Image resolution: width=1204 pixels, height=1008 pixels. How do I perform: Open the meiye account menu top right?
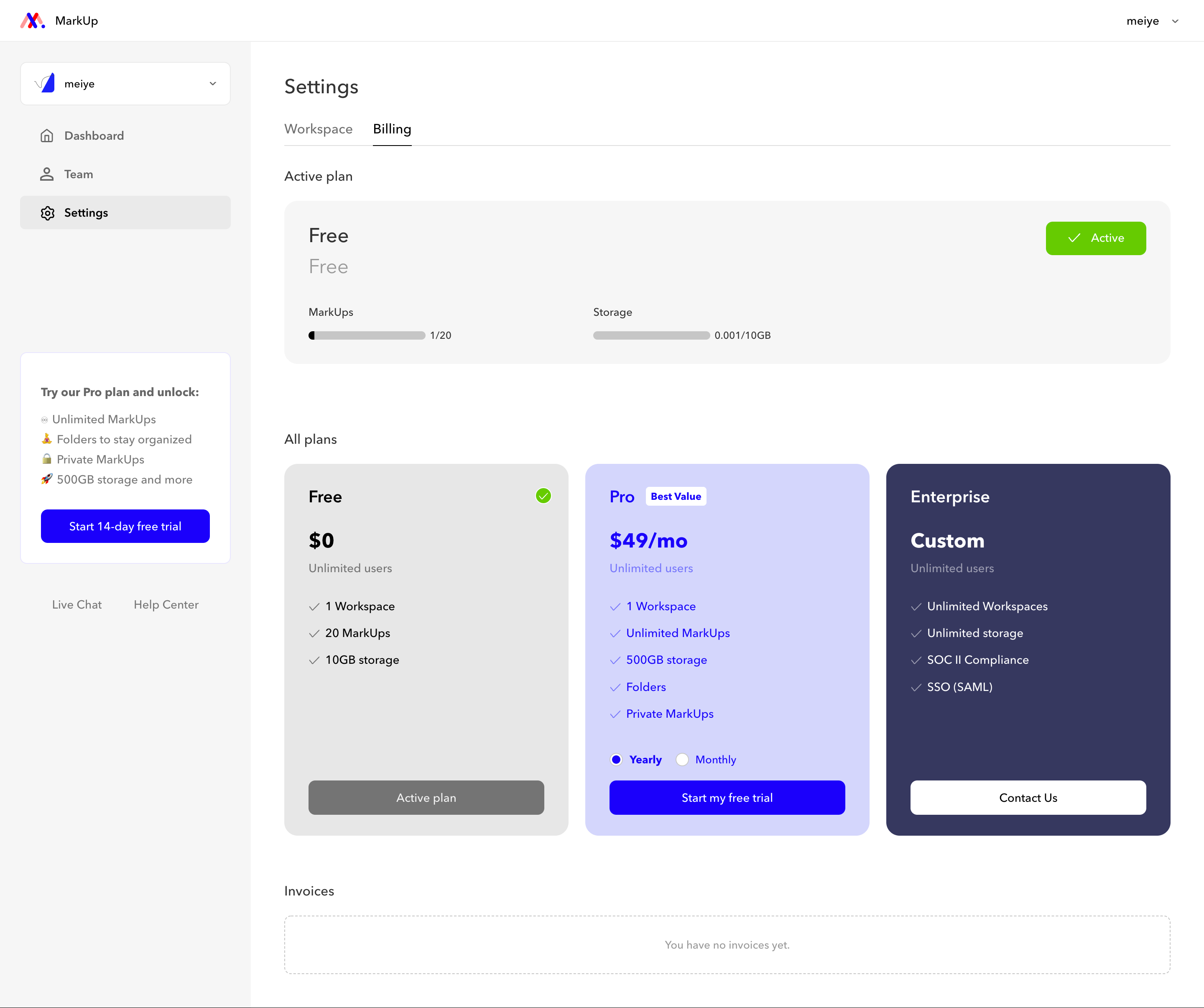click(1153, 21)
